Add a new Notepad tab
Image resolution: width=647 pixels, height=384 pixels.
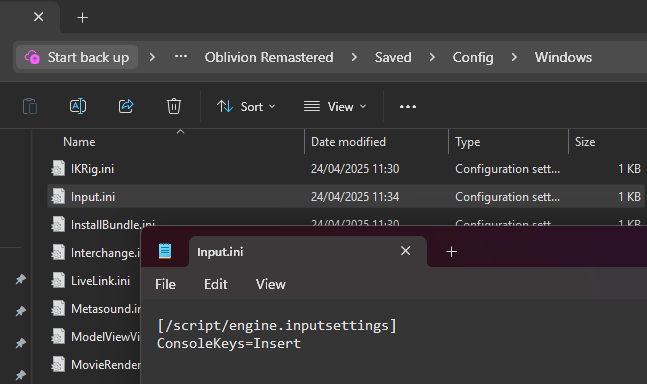click(x=451, y=252)
